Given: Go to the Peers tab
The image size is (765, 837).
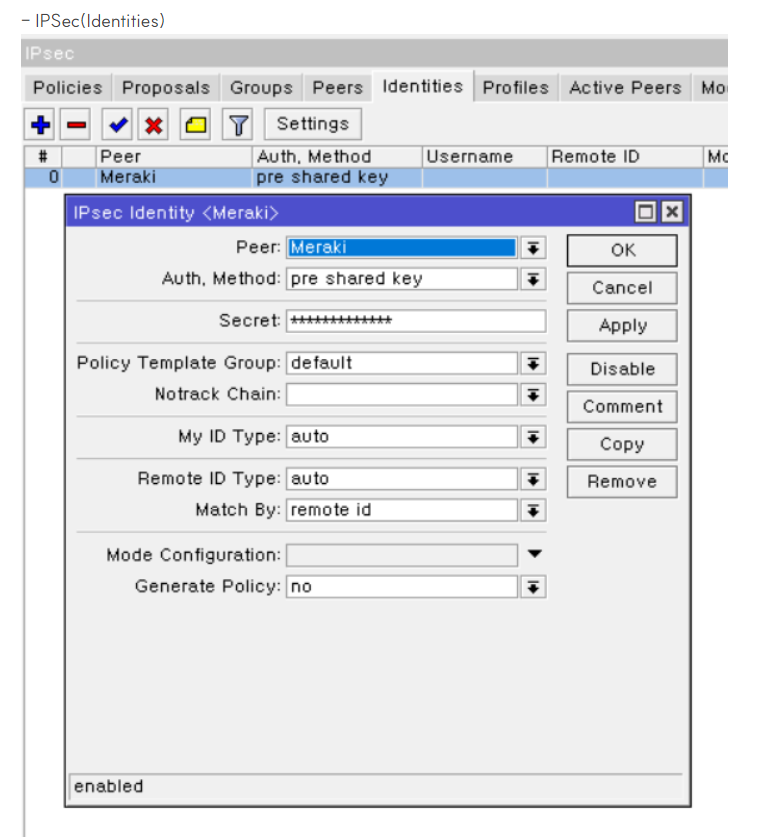Looking at the screenshot, I should [337, 88].
